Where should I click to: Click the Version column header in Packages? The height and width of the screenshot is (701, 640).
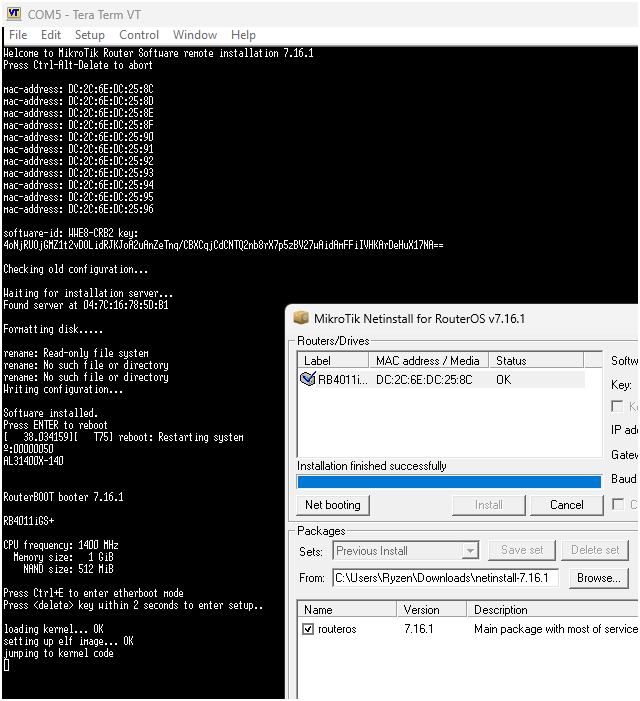click(432, 610)
